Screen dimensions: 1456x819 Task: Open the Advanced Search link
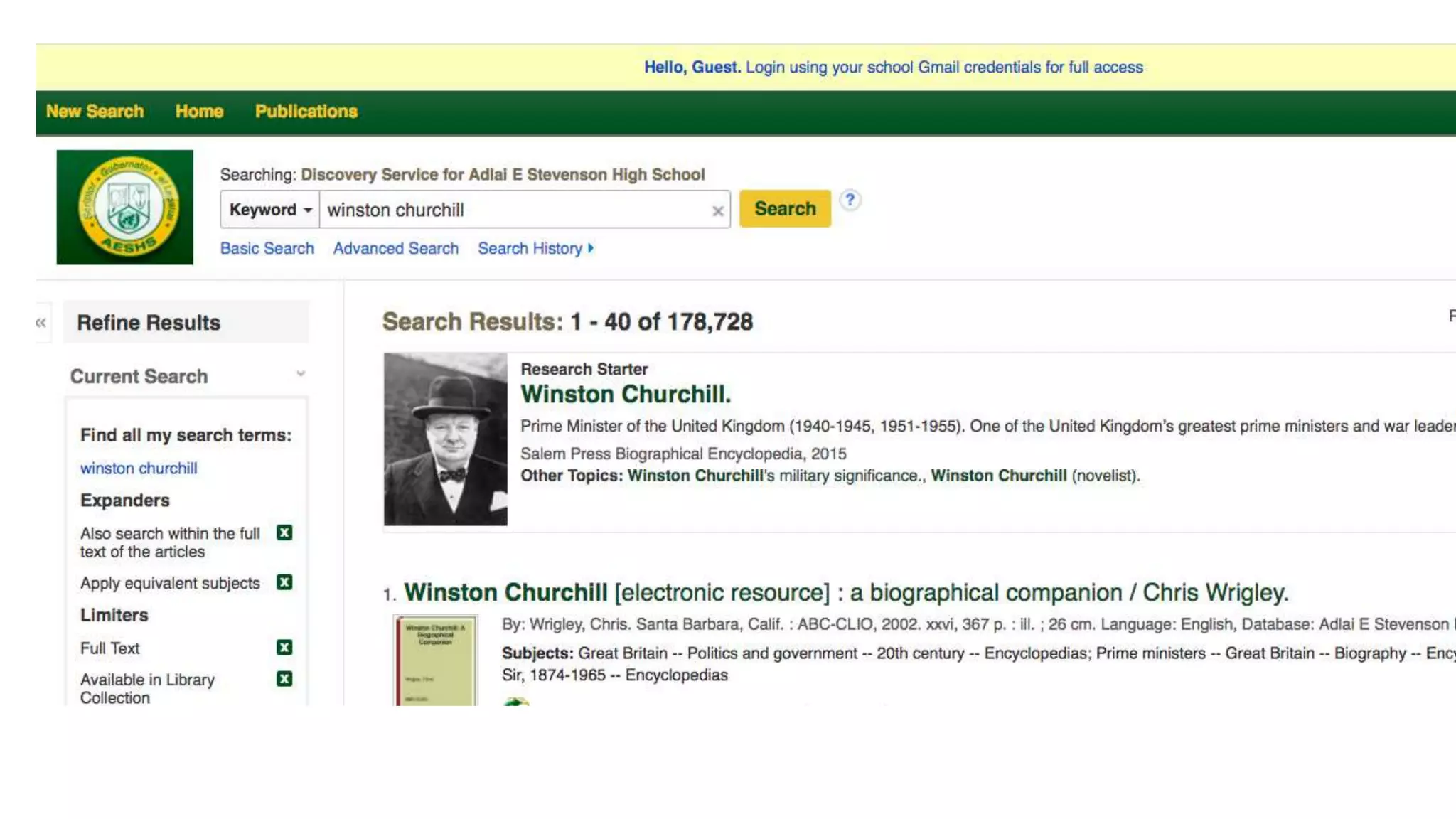coord(395,248)
